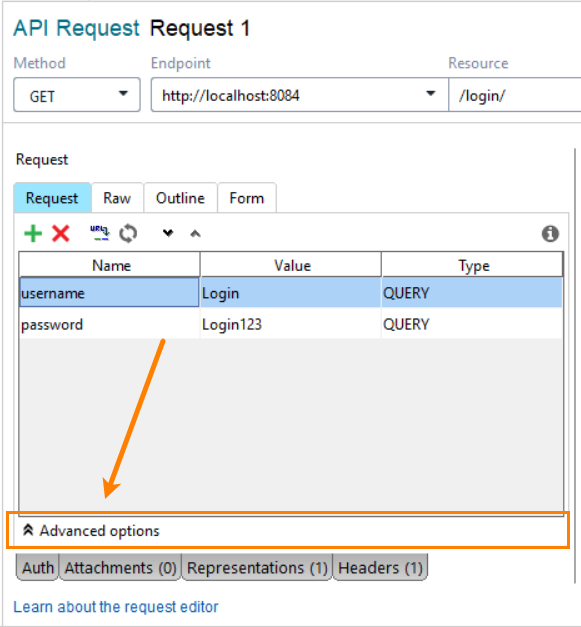Click the Resource field containing /login/

point(515,95)
